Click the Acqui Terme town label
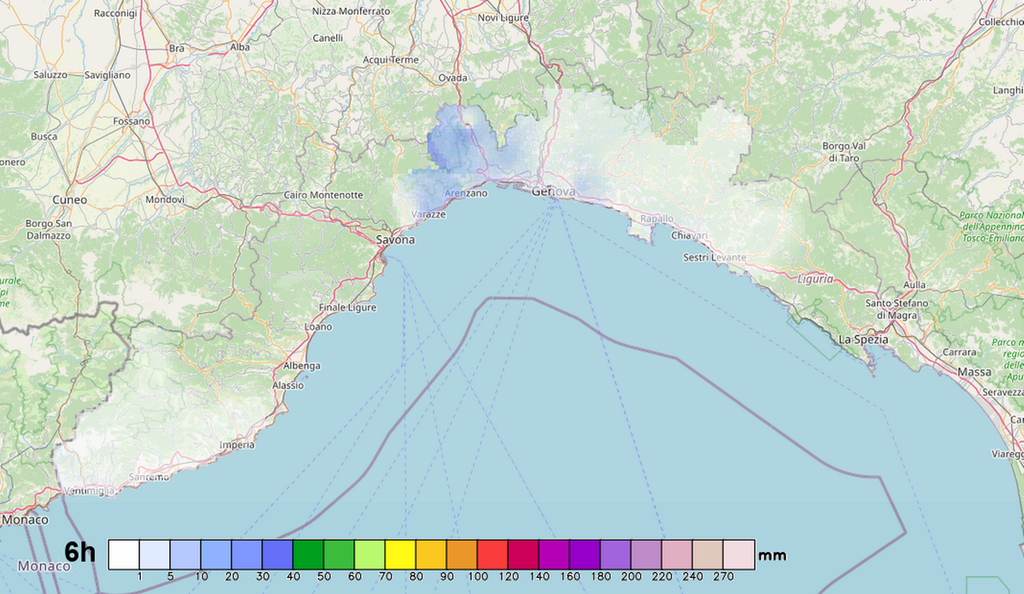The width and height of the screenshot is (1024, 594). (x=390, y=60)
